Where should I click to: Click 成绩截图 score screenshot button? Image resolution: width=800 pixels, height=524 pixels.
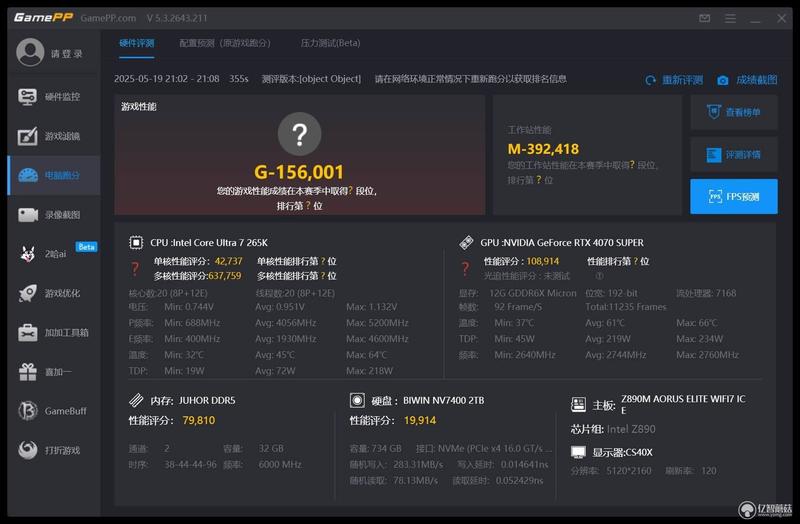(747, 80)
